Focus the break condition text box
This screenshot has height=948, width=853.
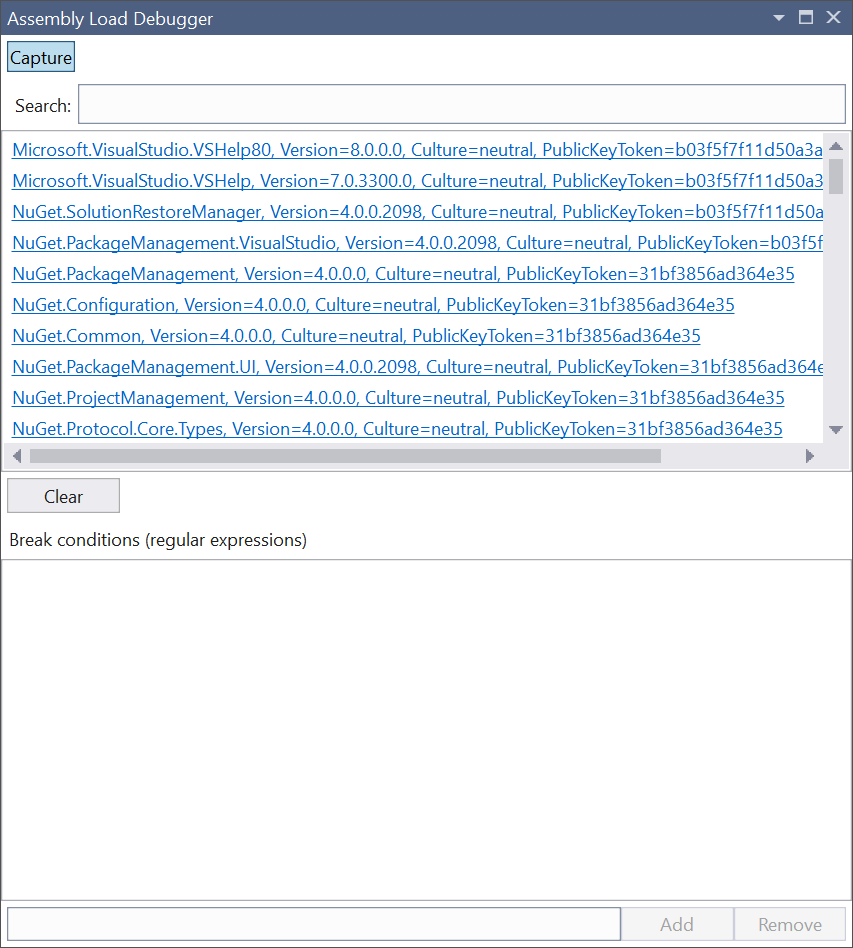[x=314, y=924]
